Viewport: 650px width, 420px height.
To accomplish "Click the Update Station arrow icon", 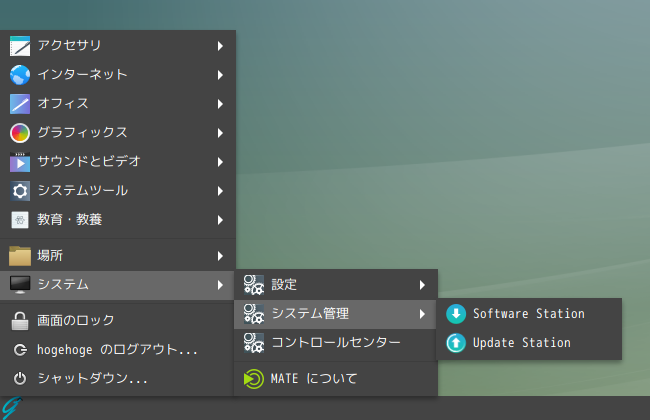I will pos(456,343).
